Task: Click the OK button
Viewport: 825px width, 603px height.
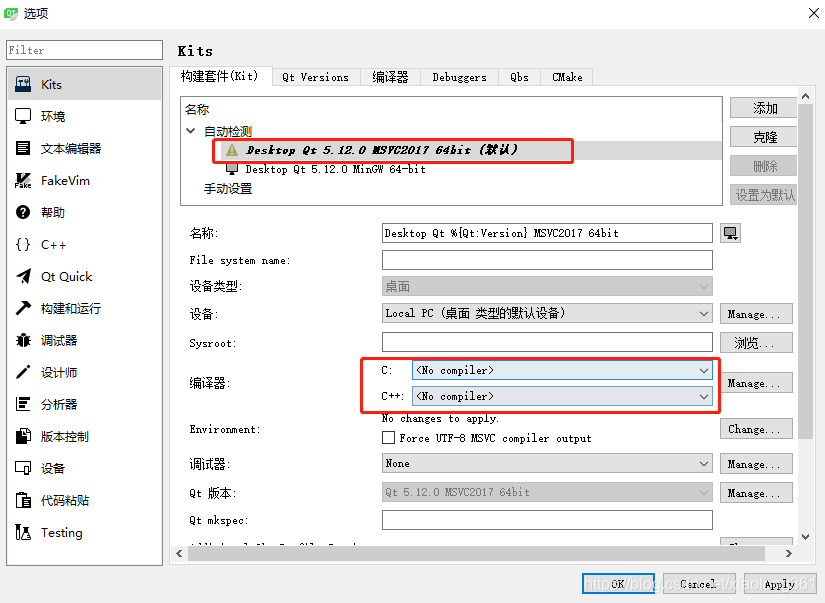Action: click(618, 584)
